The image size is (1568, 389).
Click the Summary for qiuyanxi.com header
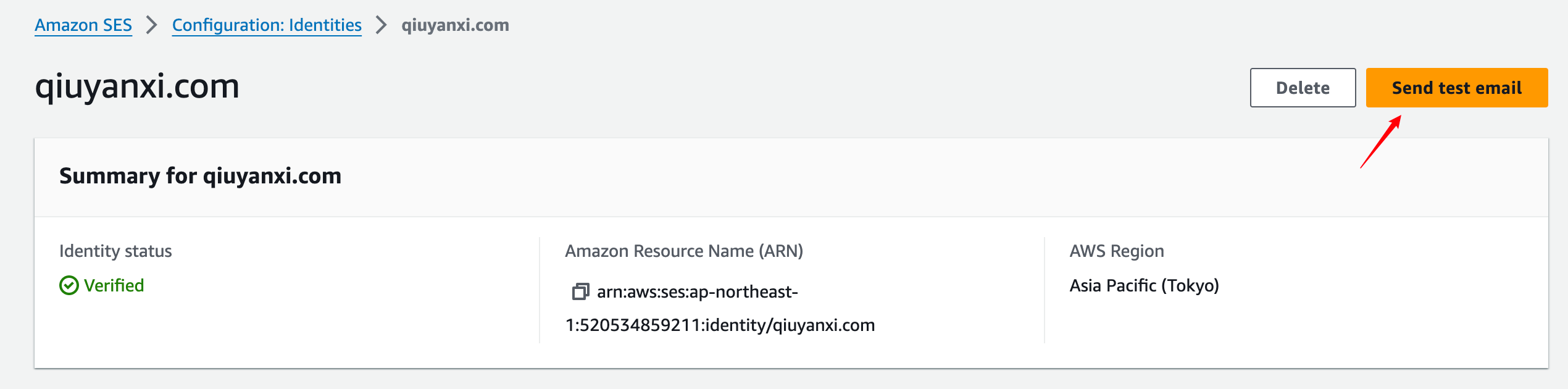[200, 176]
